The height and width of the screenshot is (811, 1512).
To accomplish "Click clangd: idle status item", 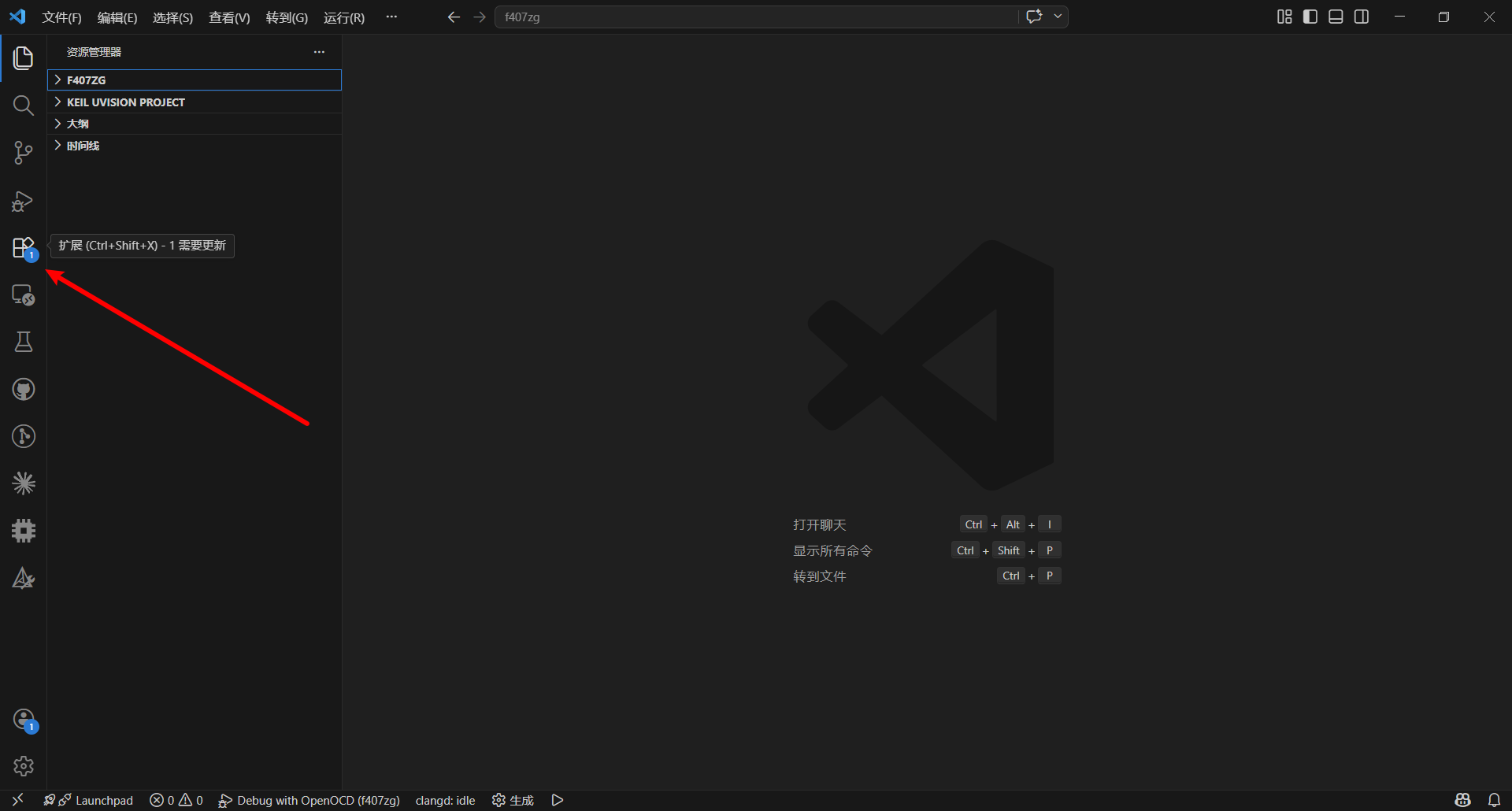I will [445, 800].
